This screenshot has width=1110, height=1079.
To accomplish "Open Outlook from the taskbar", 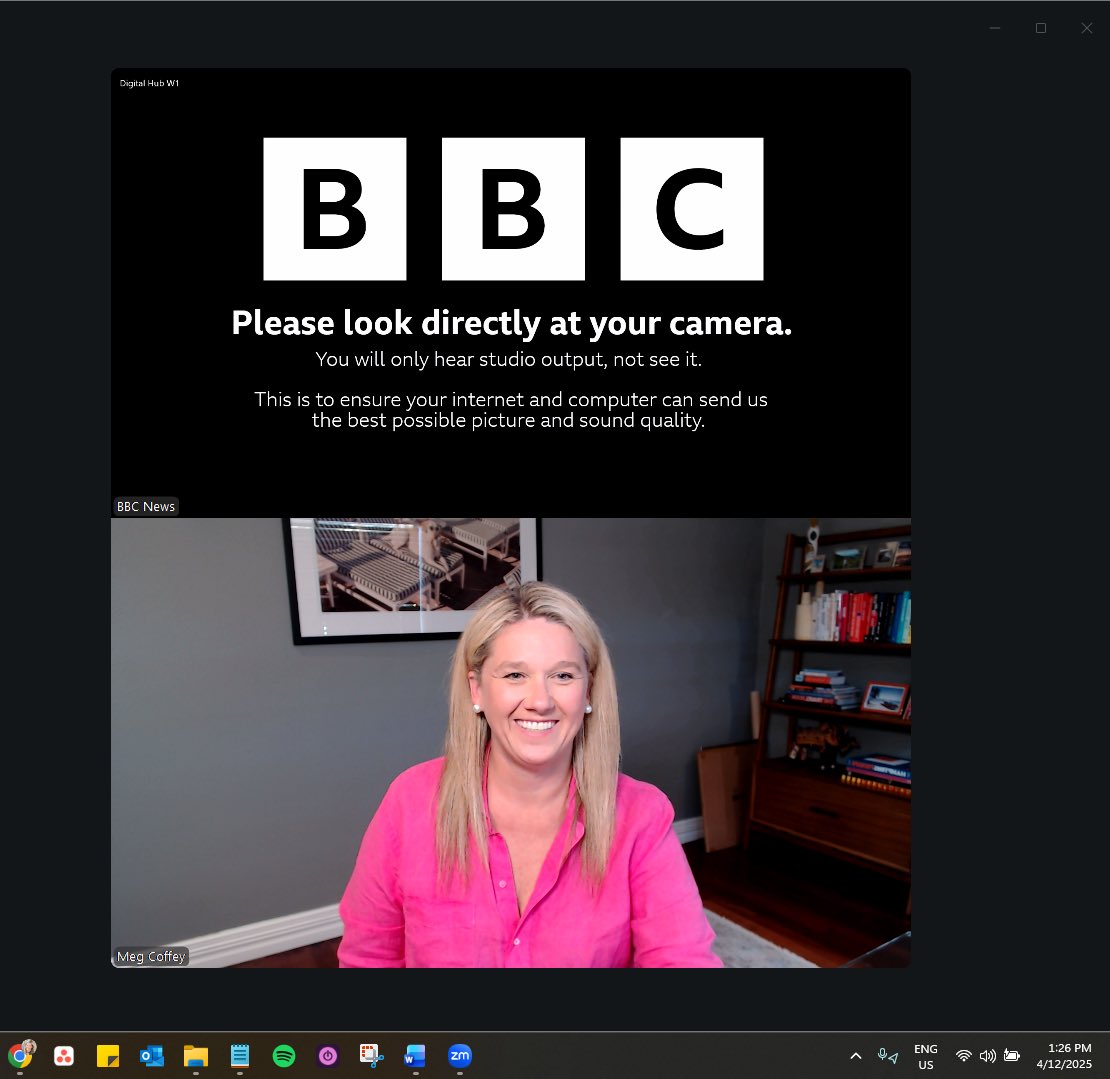I will tap(152, 1056).
